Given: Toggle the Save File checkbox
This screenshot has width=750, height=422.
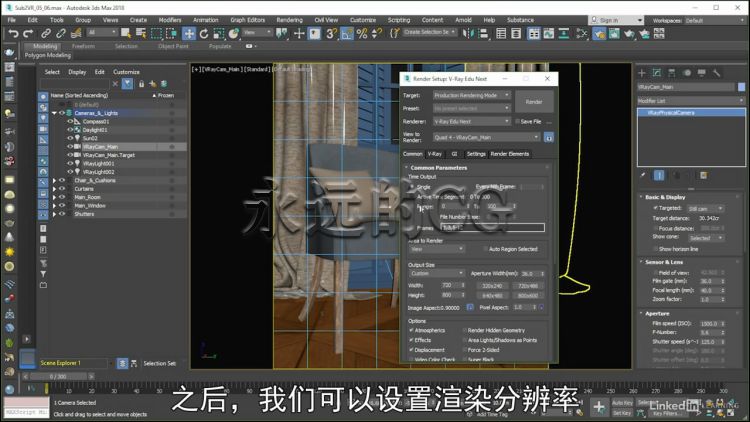Looking at the screenshot, I should [x=518, y=122].
